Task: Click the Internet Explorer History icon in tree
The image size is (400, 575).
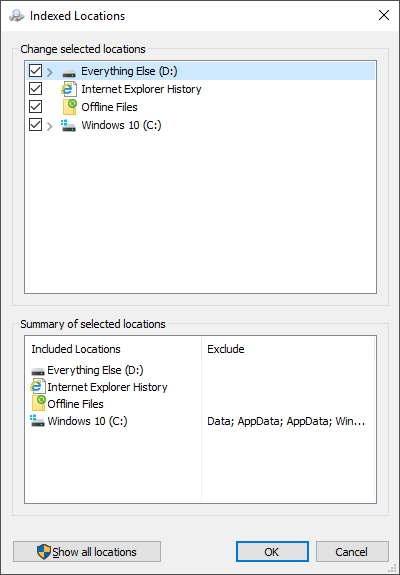Action: point(69,89)
